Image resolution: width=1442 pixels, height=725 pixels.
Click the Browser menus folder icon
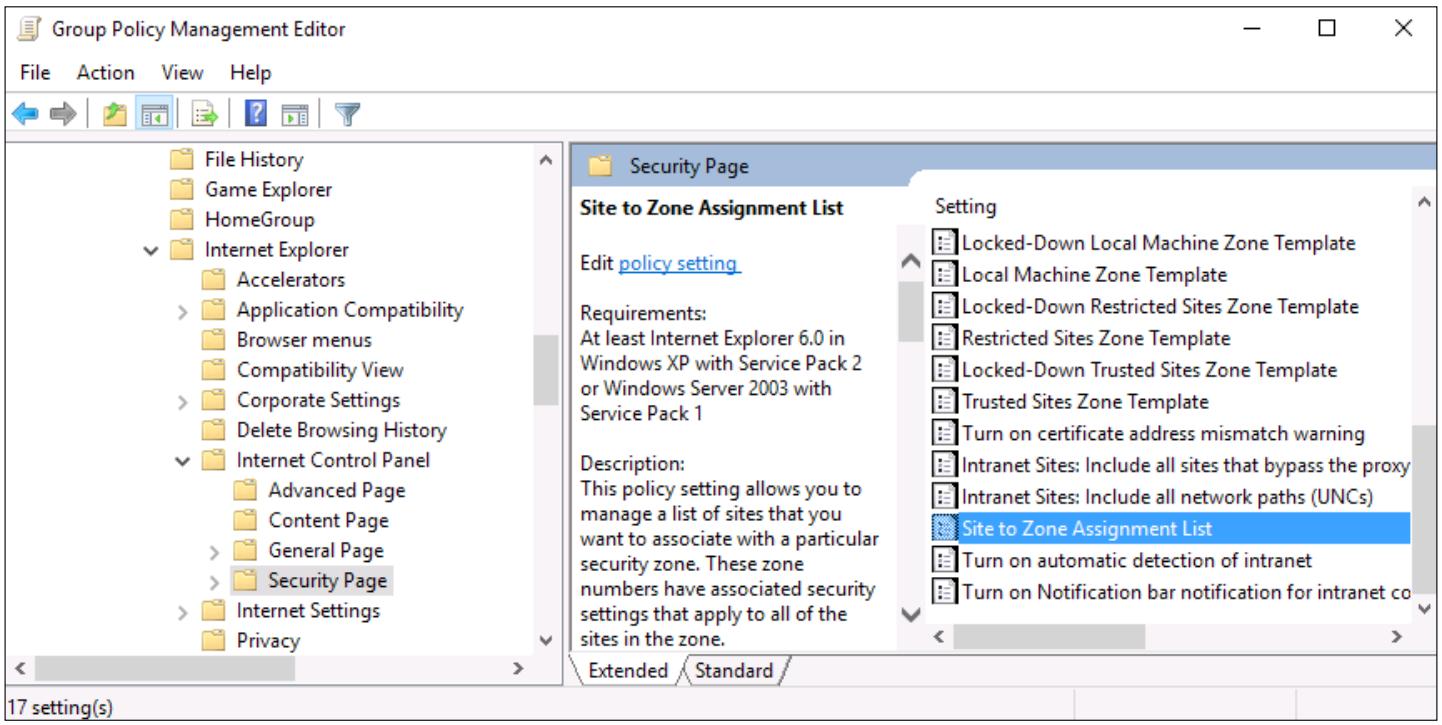(x=213, y=339)
